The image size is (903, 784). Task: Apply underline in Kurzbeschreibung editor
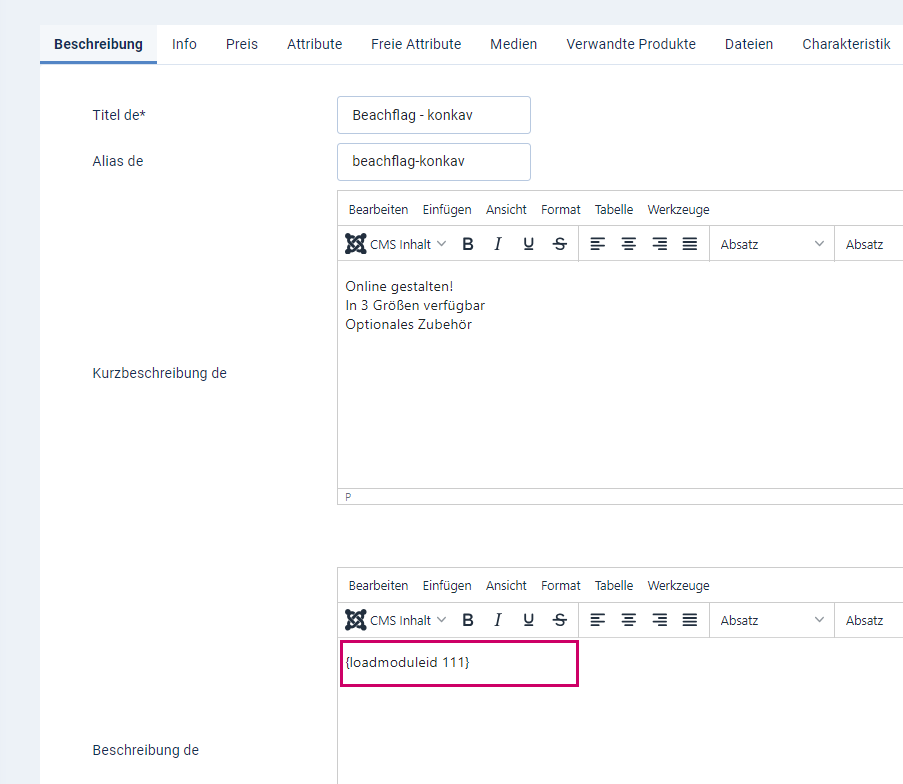529,244
